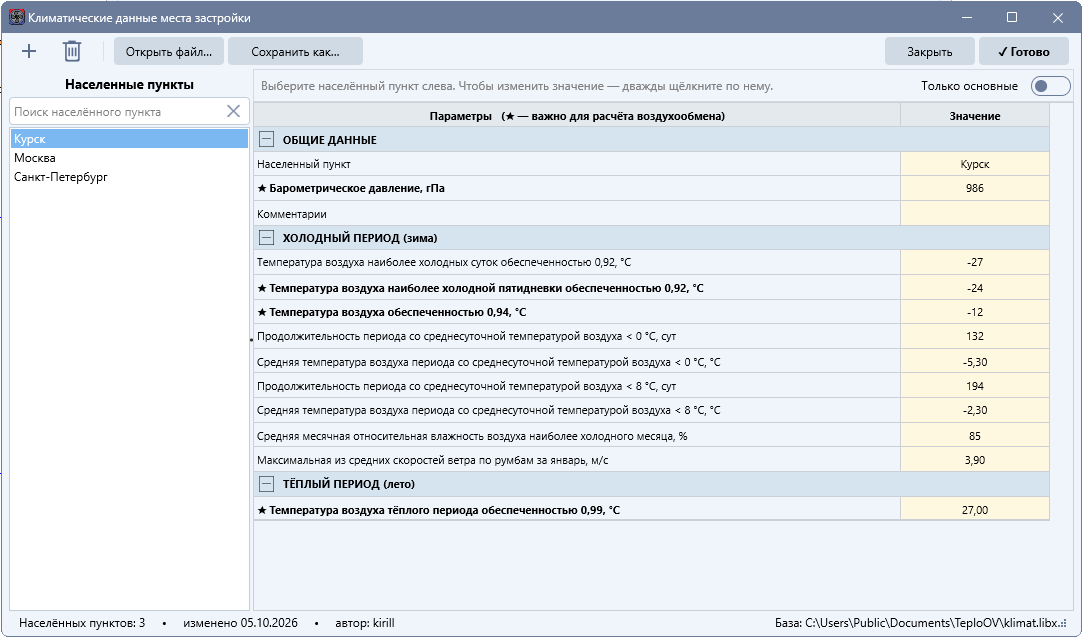1082x637 pixels.
Task: Select Москва in the settlements list
Action: click(x=129, y=157)
